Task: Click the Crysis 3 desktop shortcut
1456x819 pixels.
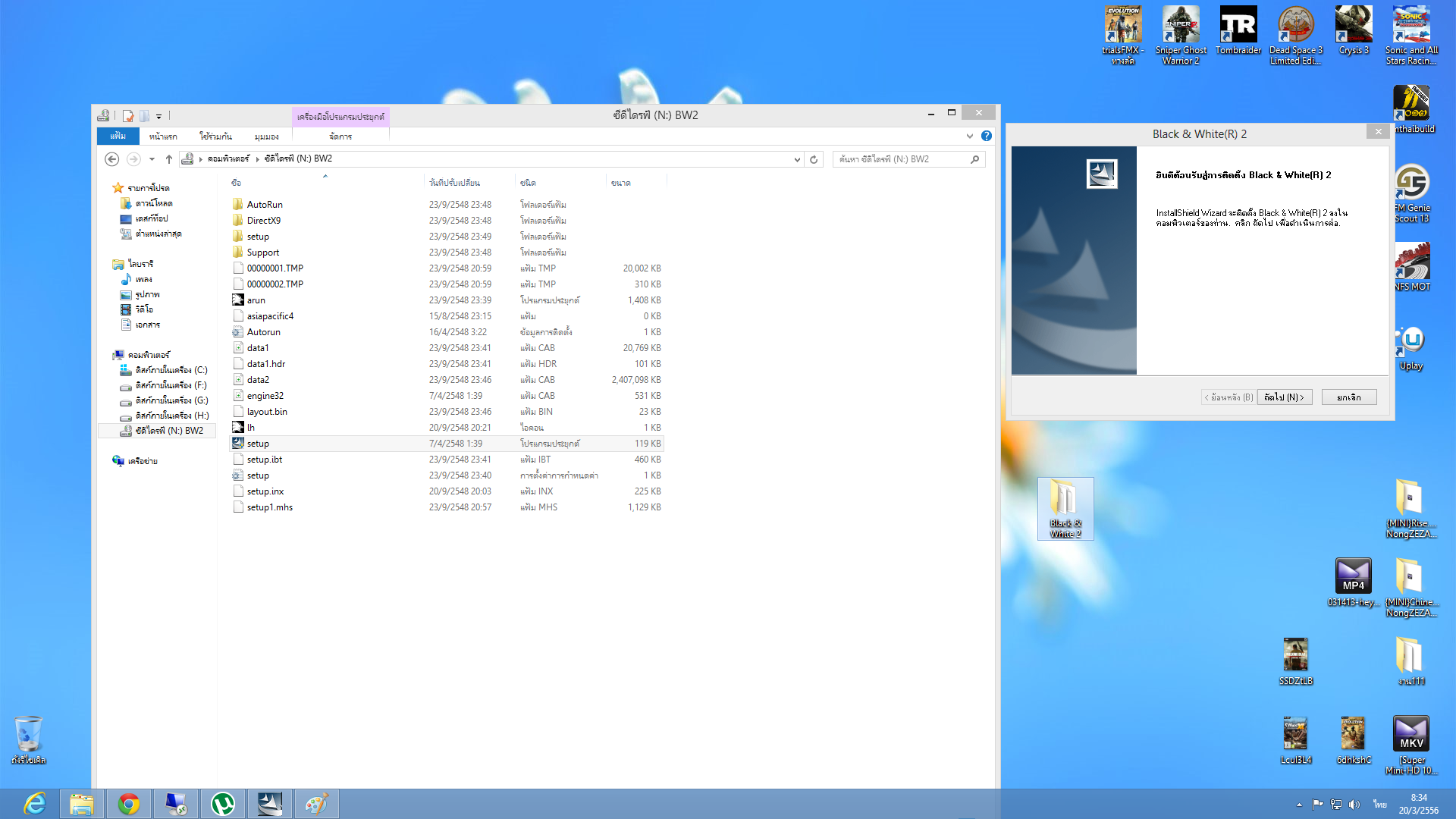Action: (x=1353, y=32)
